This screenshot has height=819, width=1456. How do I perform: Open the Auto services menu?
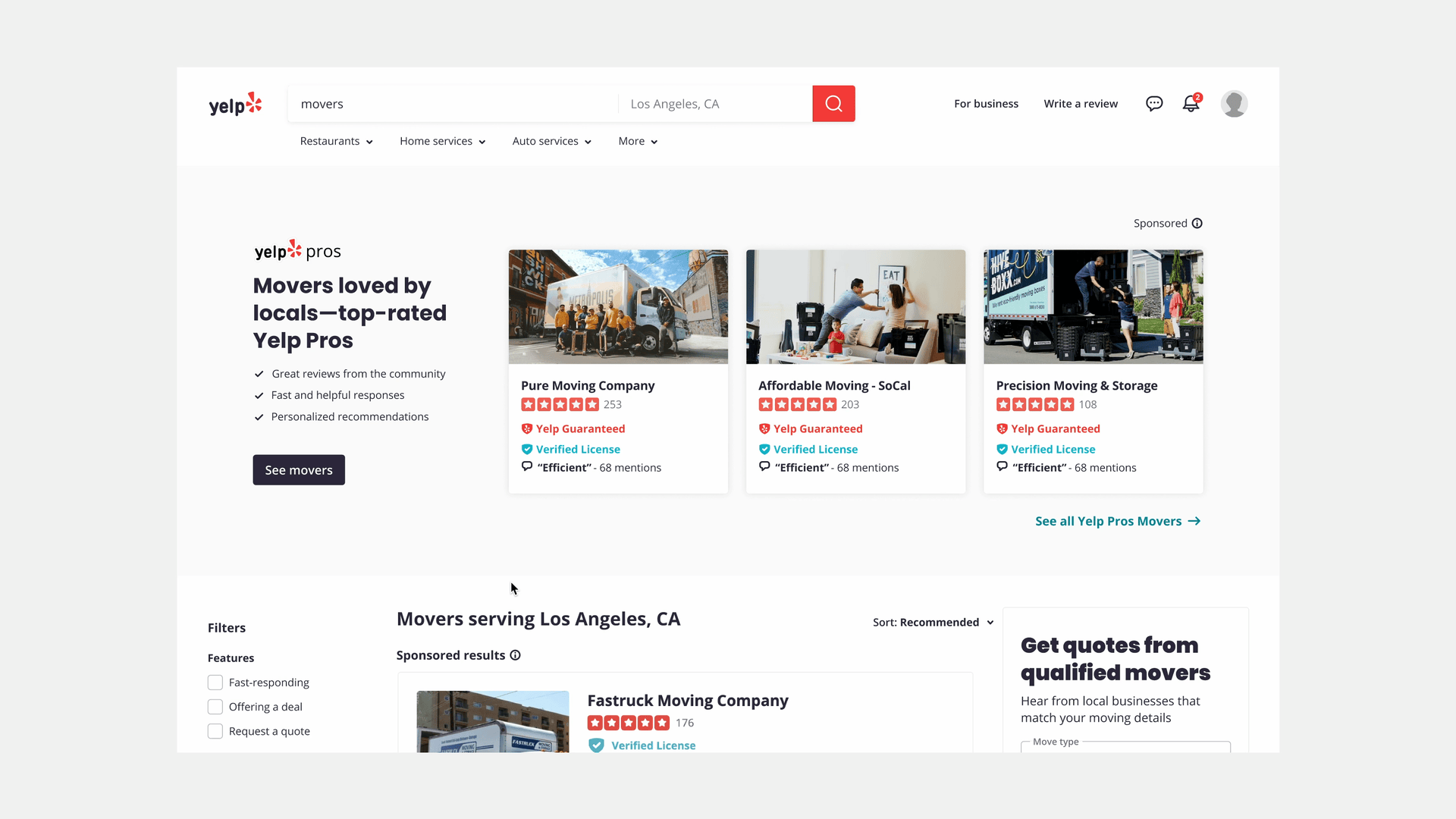click(551, 141)
